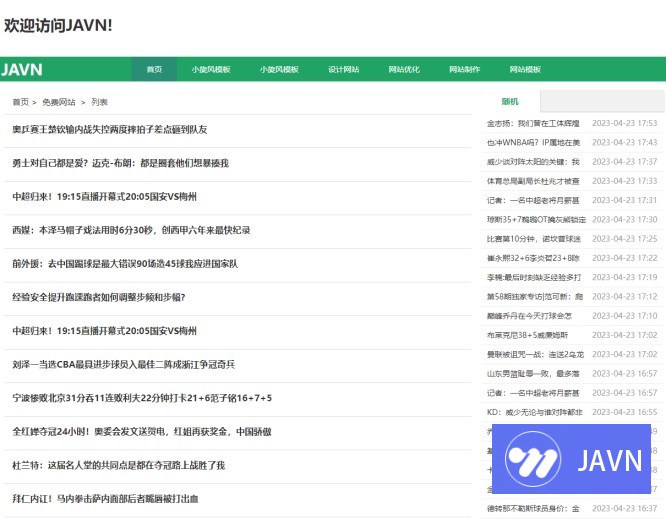Click sidebar link KD:威少无论与谁对阵都非
The height and width of the screenshot is (519, 666).
pyautogui.click(x=534, y=412)
